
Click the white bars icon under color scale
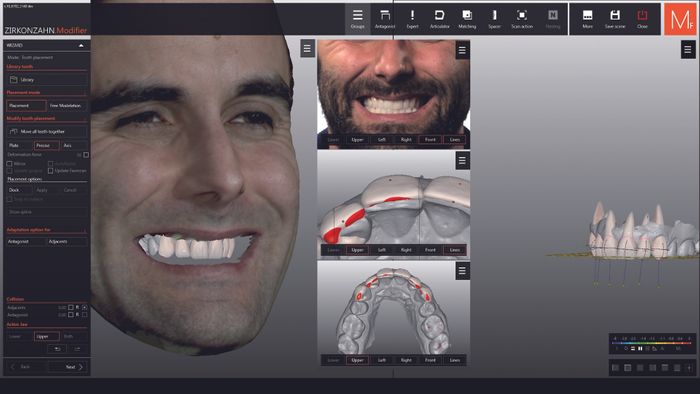633,348
